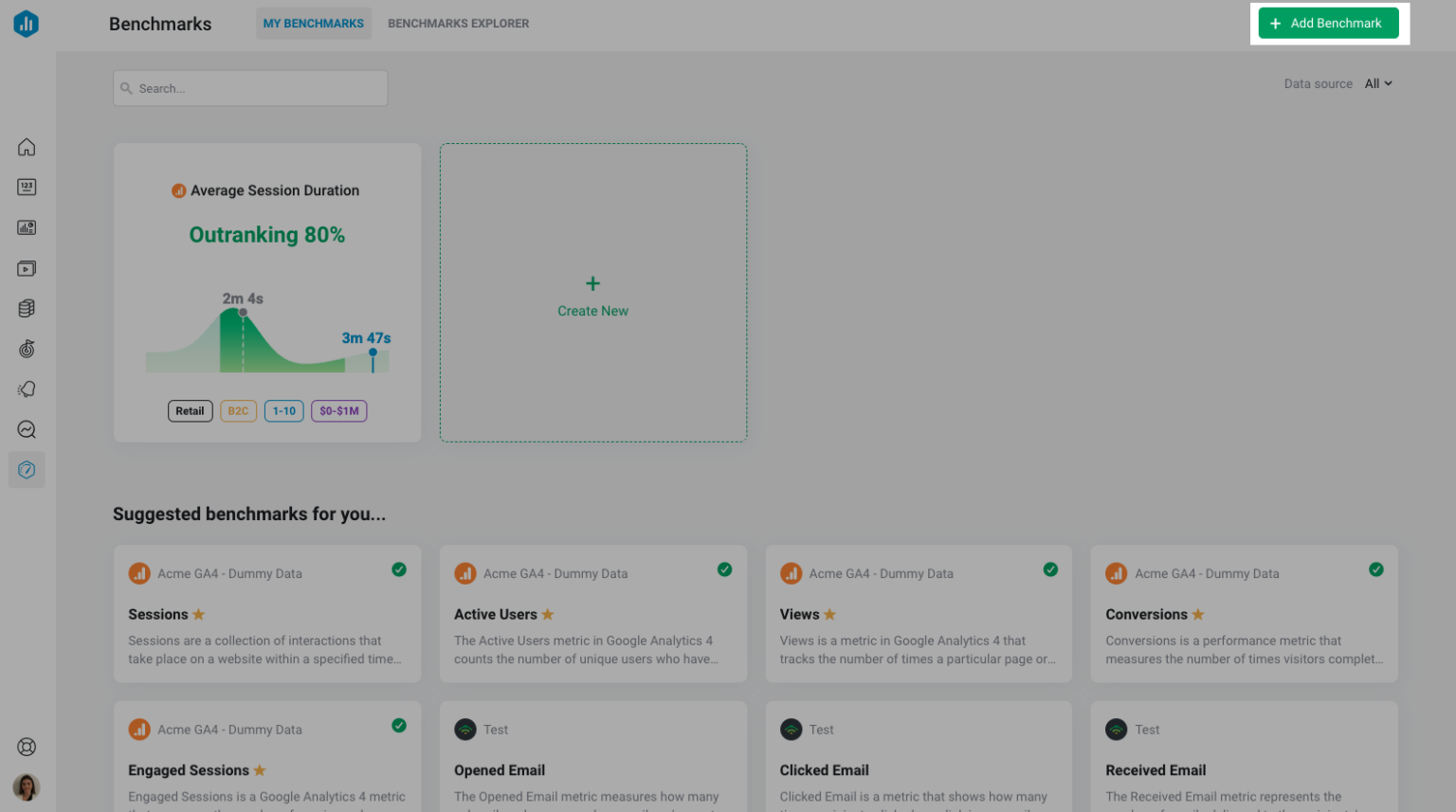Expand the Data source All dropdown
1456x812 pixels.
[1378, 83]
